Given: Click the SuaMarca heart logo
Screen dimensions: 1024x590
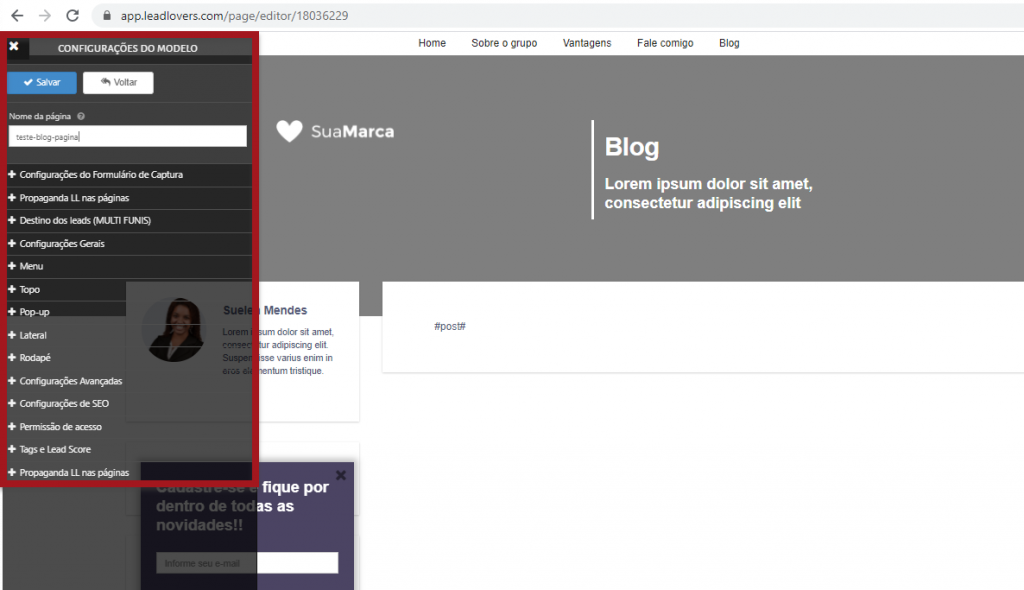Looking at the screenshot, I should click(289, 131).
